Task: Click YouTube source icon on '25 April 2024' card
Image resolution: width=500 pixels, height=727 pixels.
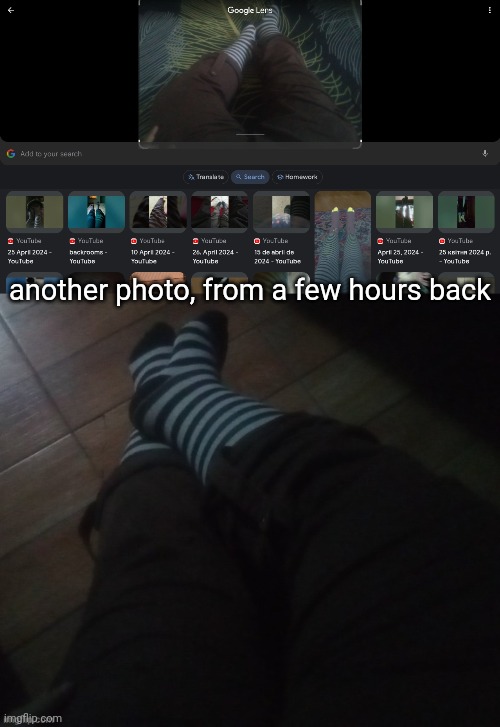Action: point(10,241)
